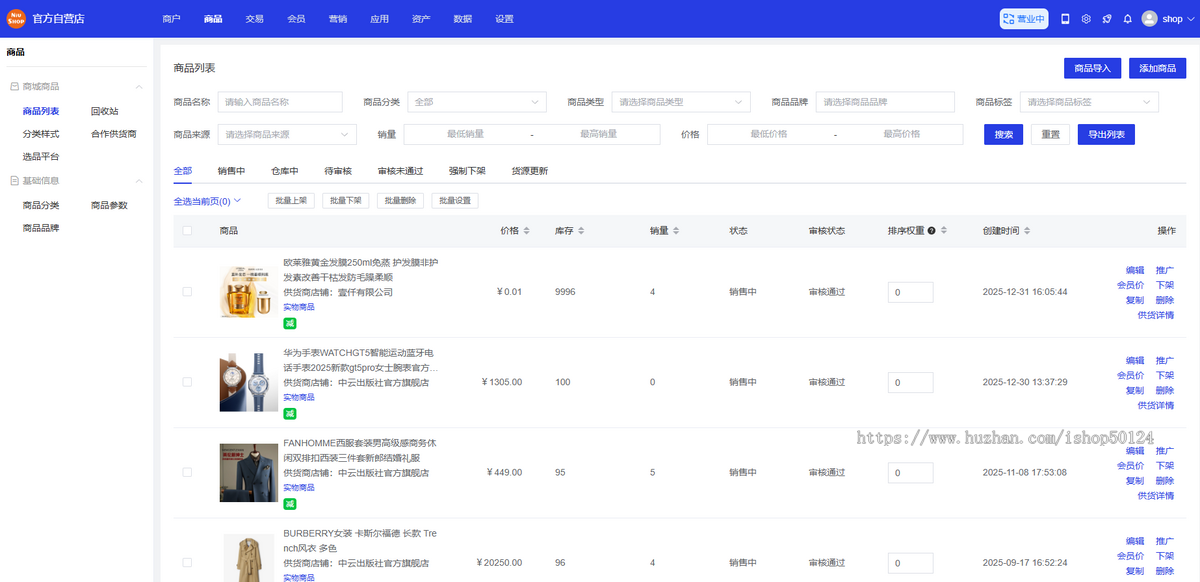The image size is (1200, 582).
Task: Sort by 创建时间 column arrows
Action: coord(1027,231)
